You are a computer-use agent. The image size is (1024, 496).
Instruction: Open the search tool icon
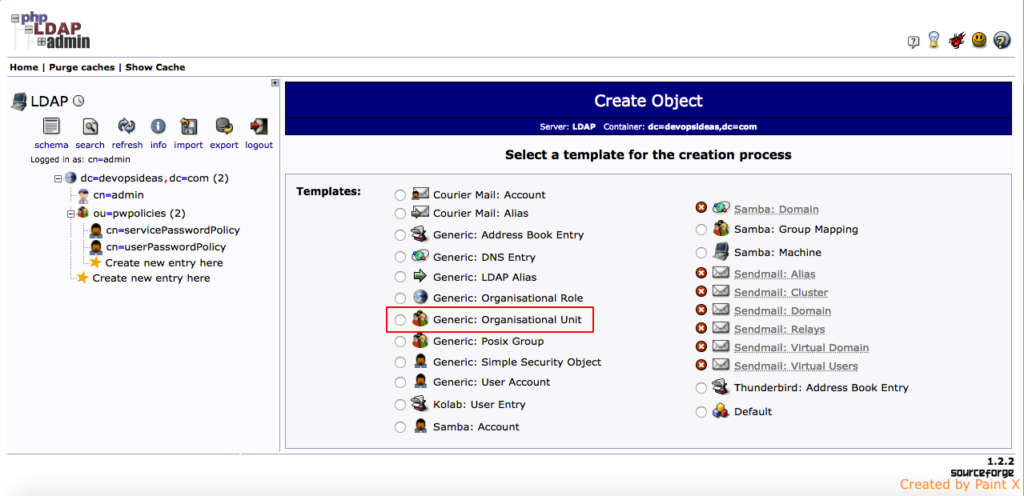(90, 127)
